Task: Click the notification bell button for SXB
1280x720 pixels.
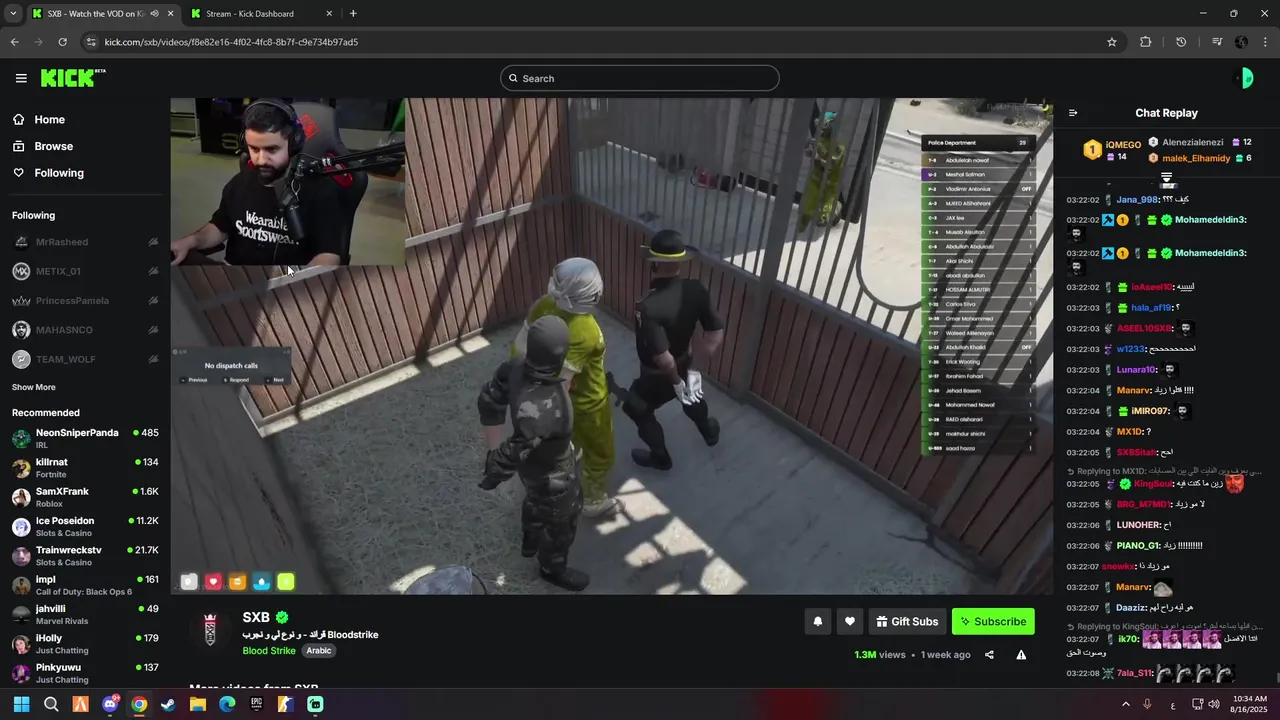Action: [x=817, y=621]
